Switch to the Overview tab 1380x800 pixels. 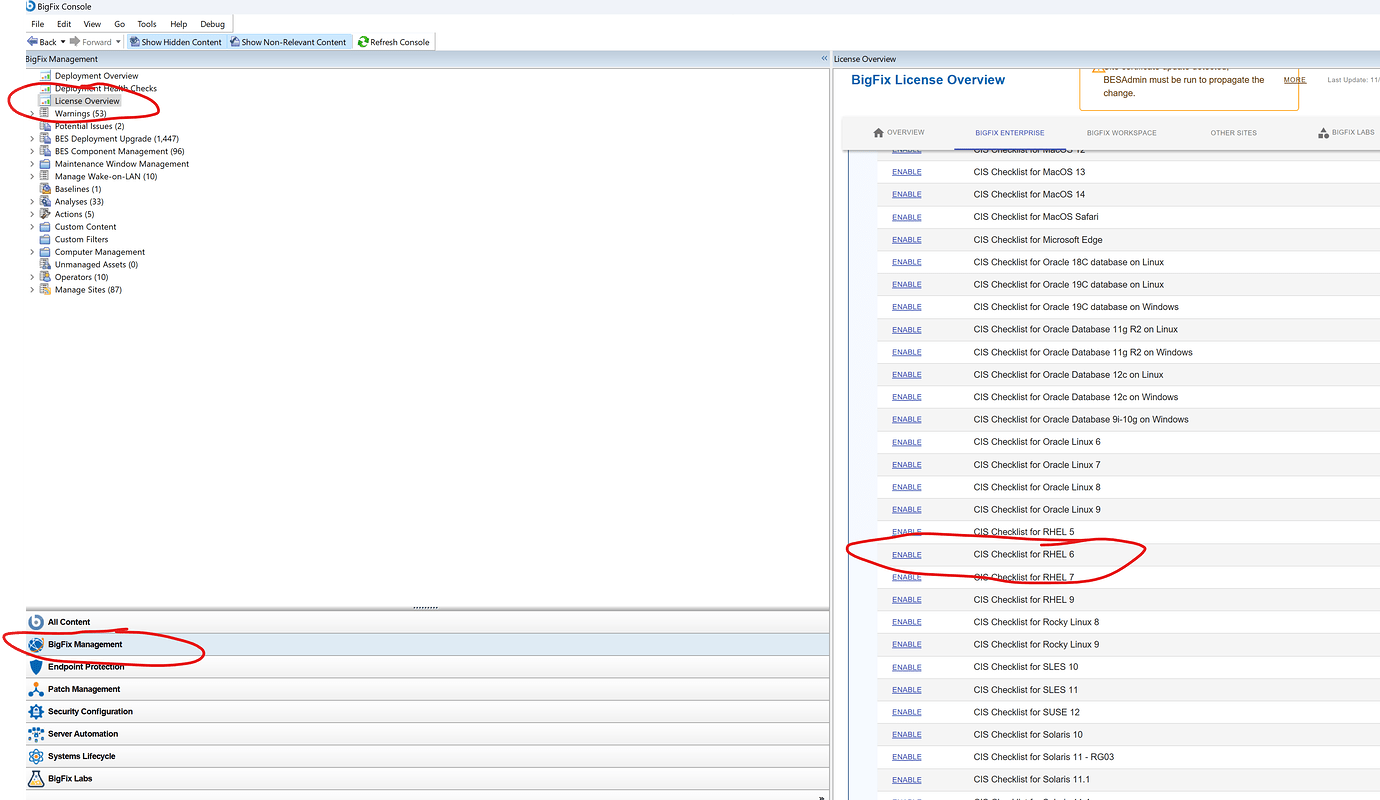(899, 133)
